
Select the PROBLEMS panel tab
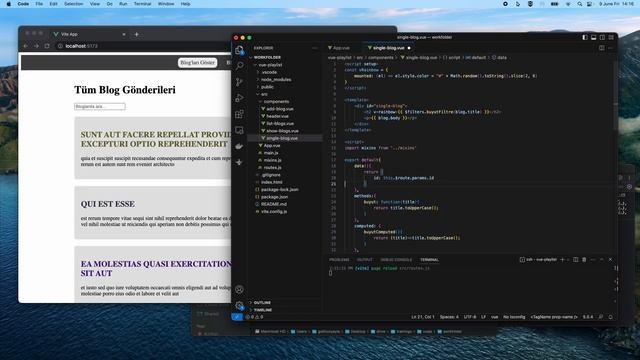coord(339,260)
